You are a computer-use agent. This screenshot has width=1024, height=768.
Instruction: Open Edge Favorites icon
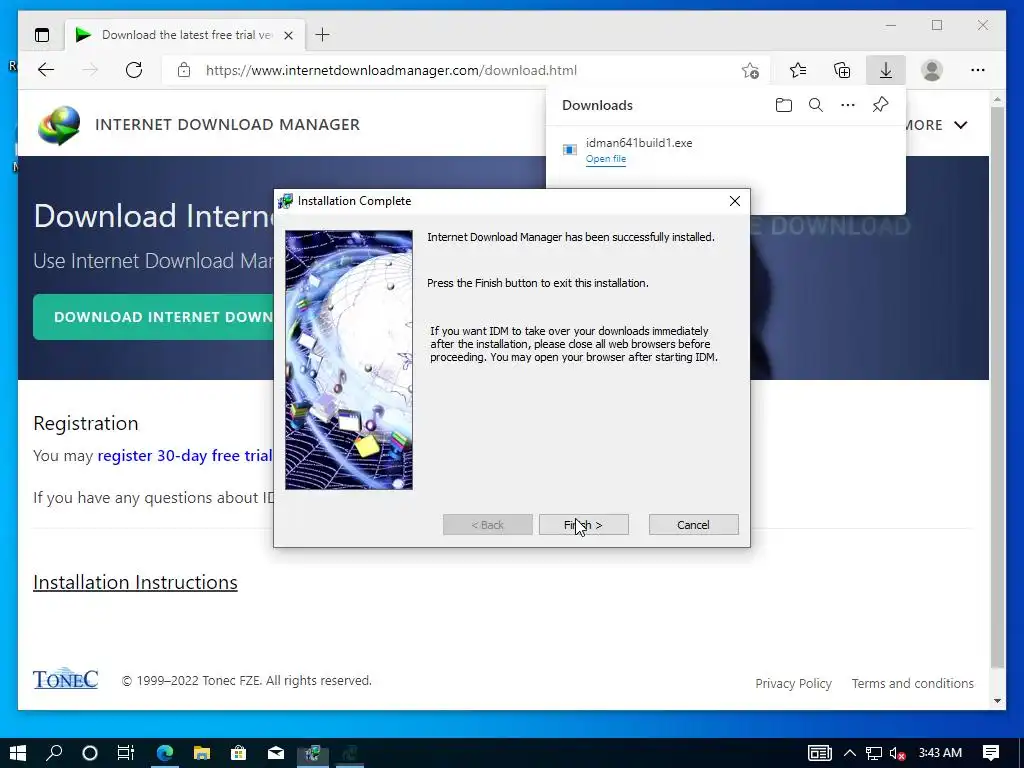pyautogui.click(x=798, y=70)
